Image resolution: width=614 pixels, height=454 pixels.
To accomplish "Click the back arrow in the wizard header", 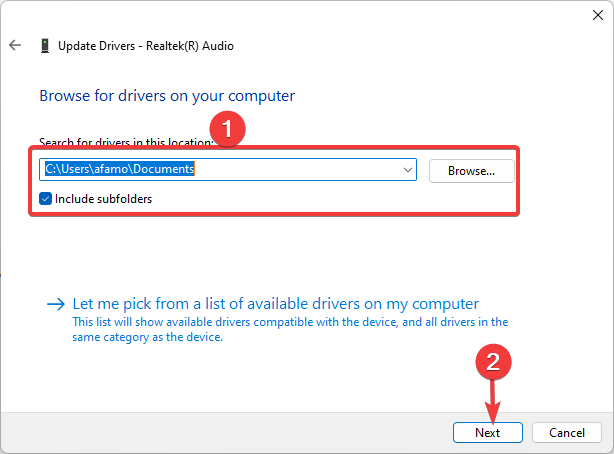I will tap(15, 45).
